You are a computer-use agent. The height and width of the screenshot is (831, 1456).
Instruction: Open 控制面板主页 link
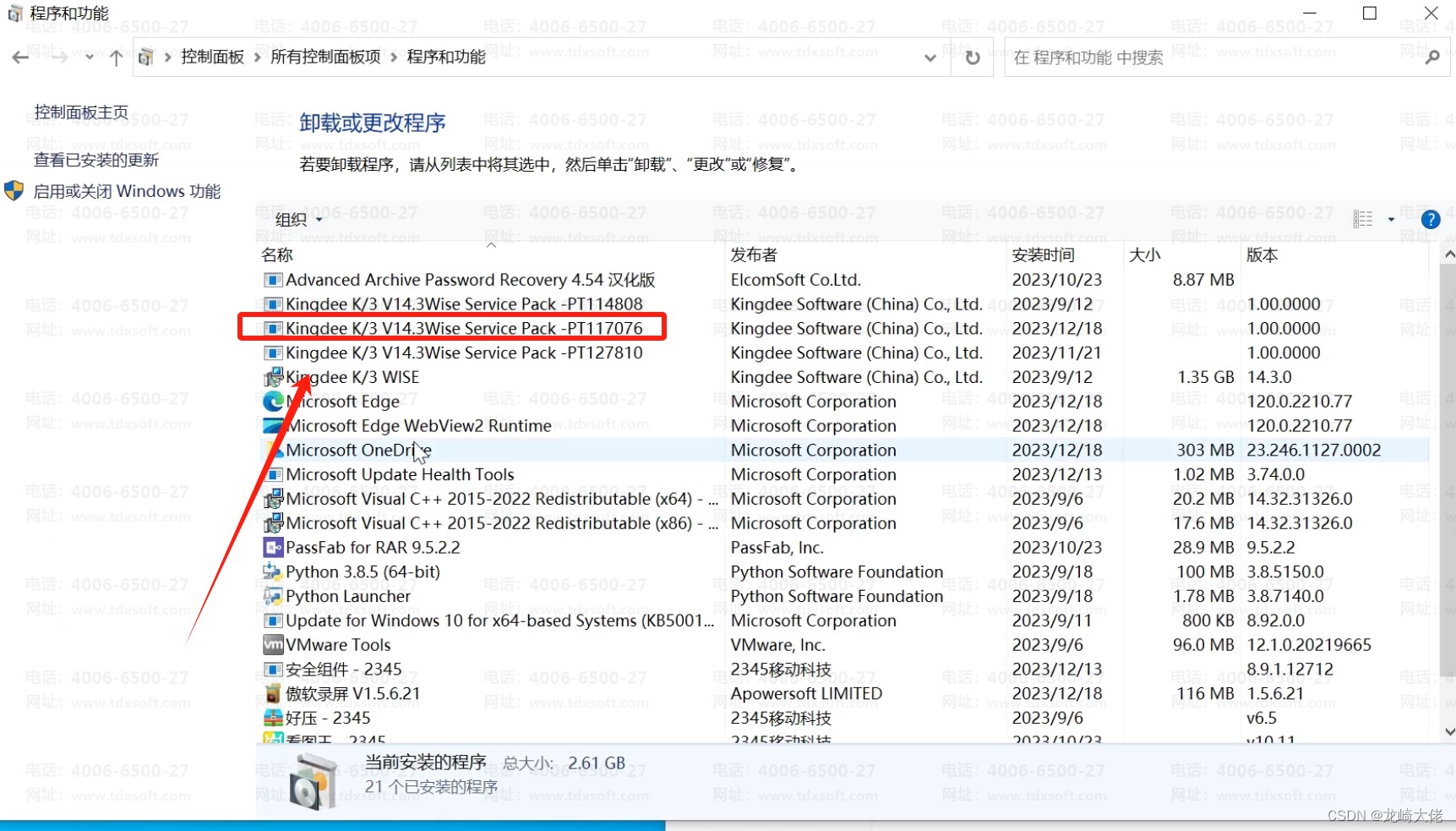[x=81, y=112]
